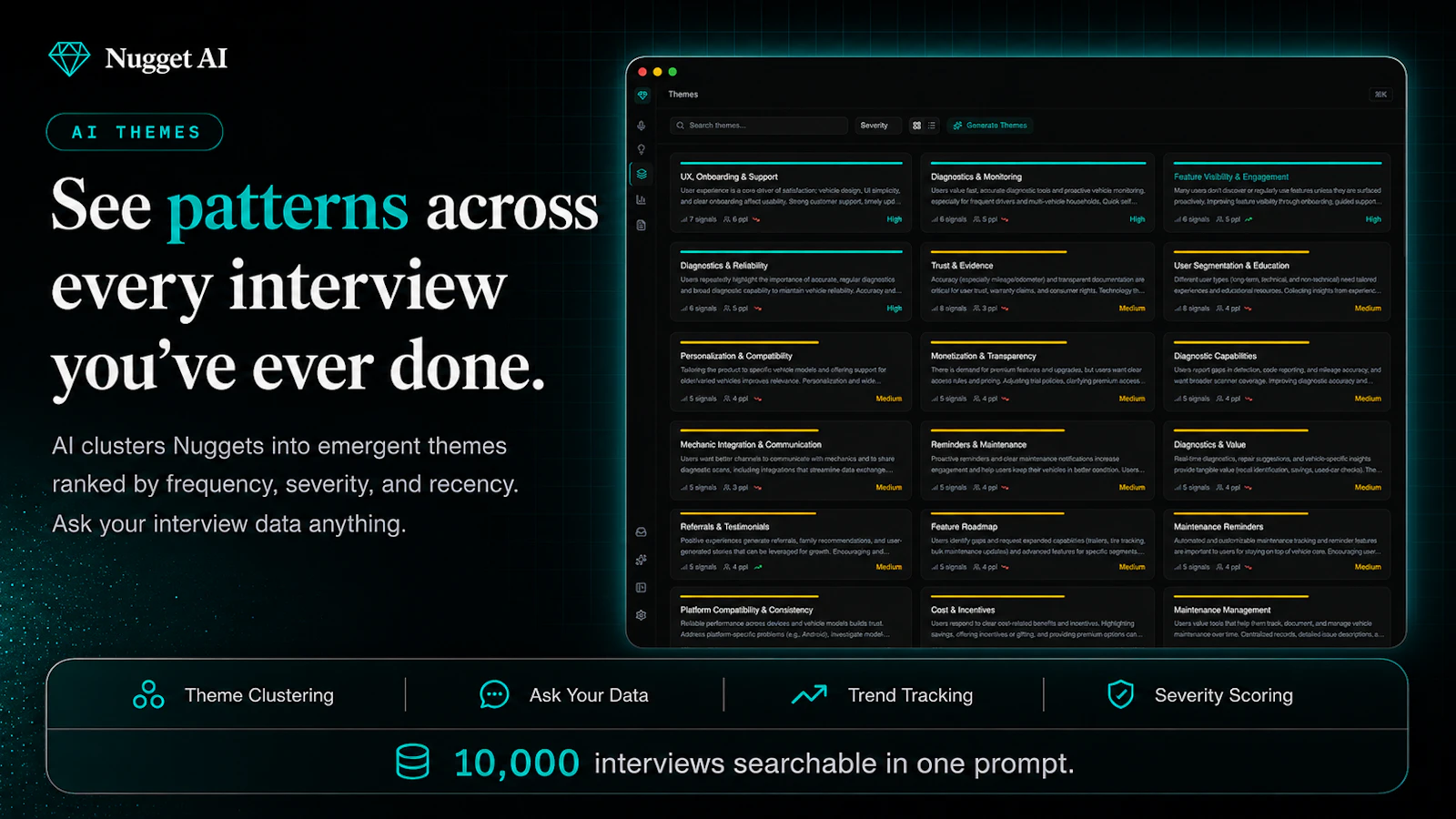Open the Personalization & Compatibility title
The width and height of the screenshot is (1456, 819).
click(736, 356)
